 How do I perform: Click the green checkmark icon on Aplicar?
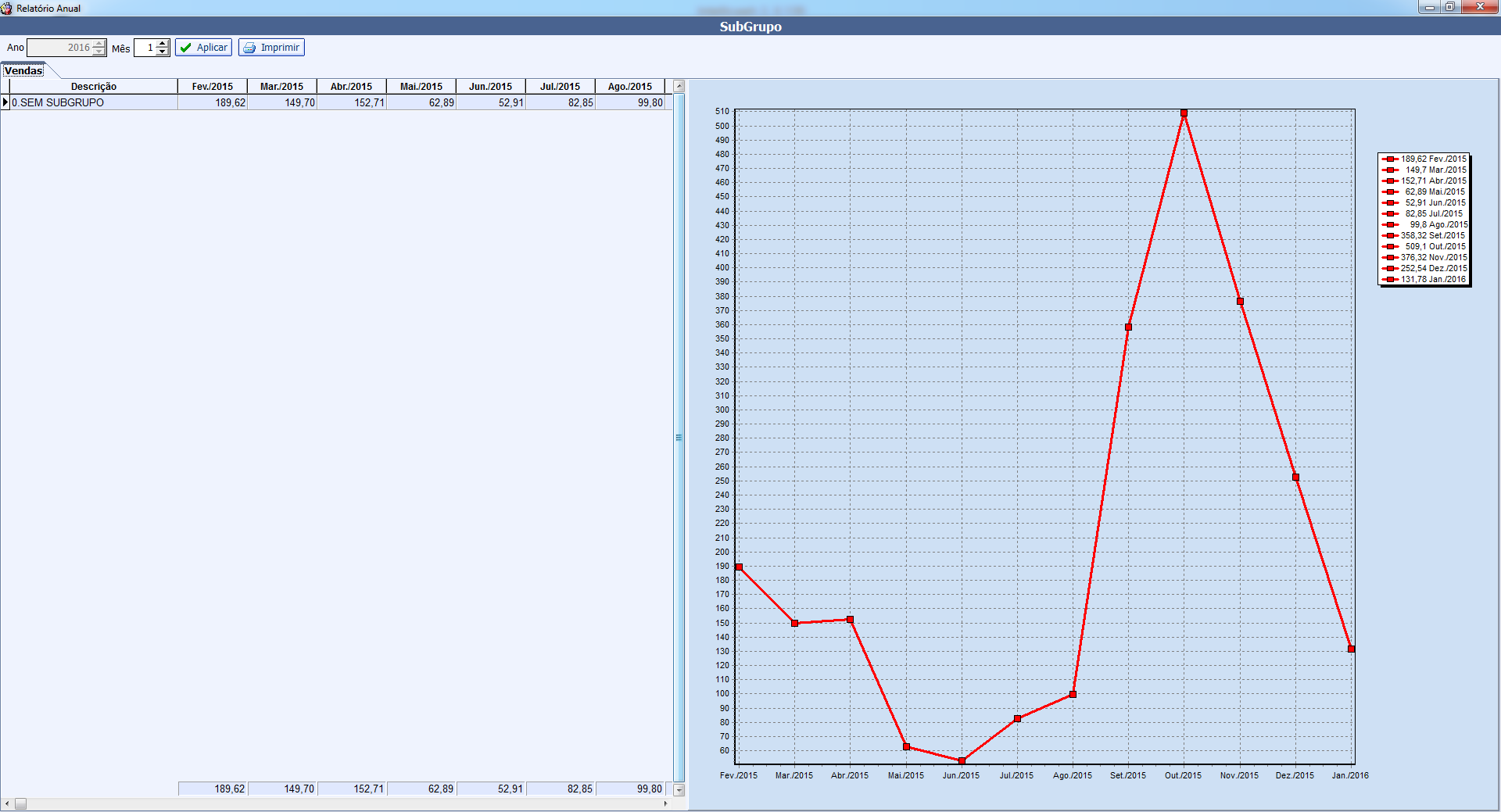click(x=186, y=48)
